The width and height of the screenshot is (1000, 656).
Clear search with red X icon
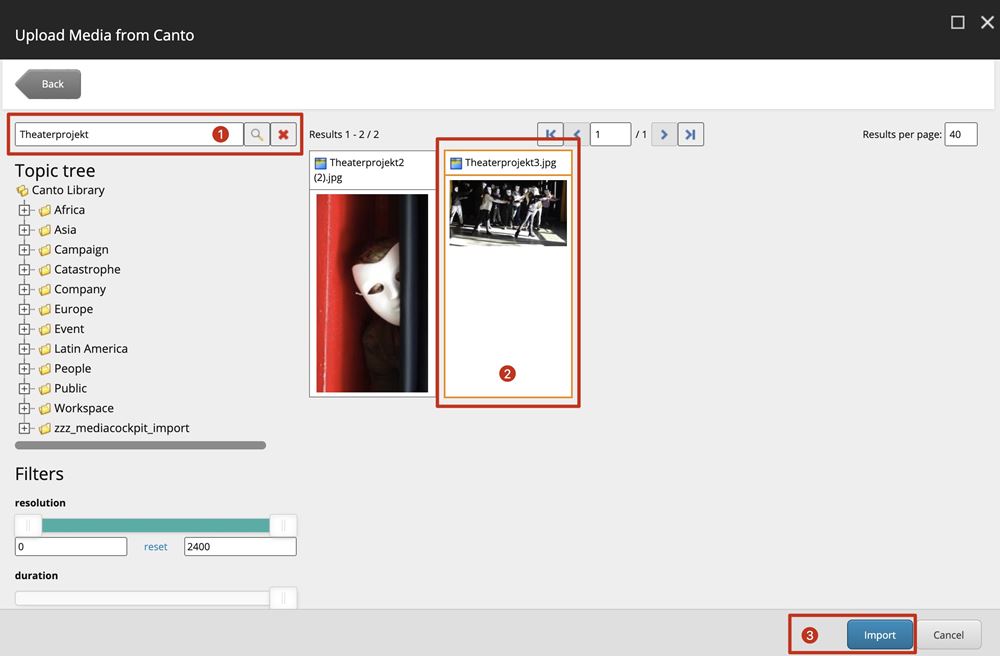284,134
